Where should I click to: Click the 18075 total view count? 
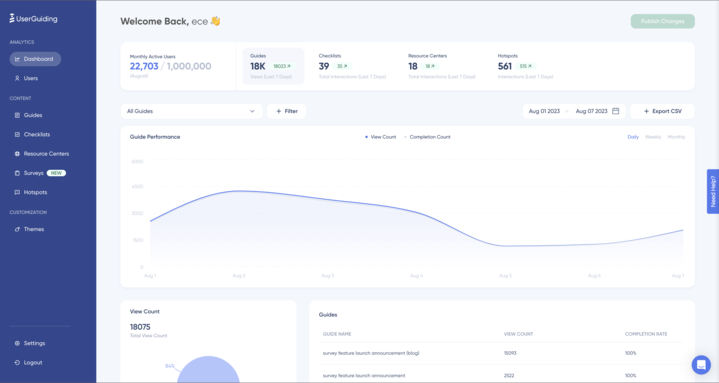click(x=140, y=327)
